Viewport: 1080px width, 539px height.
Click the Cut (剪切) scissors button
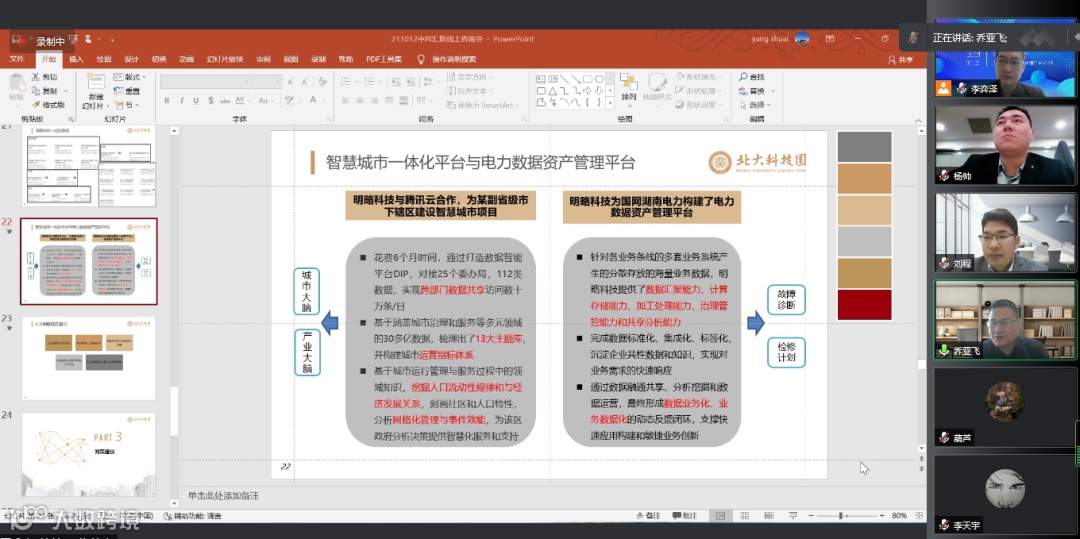(x=44, y=77)
